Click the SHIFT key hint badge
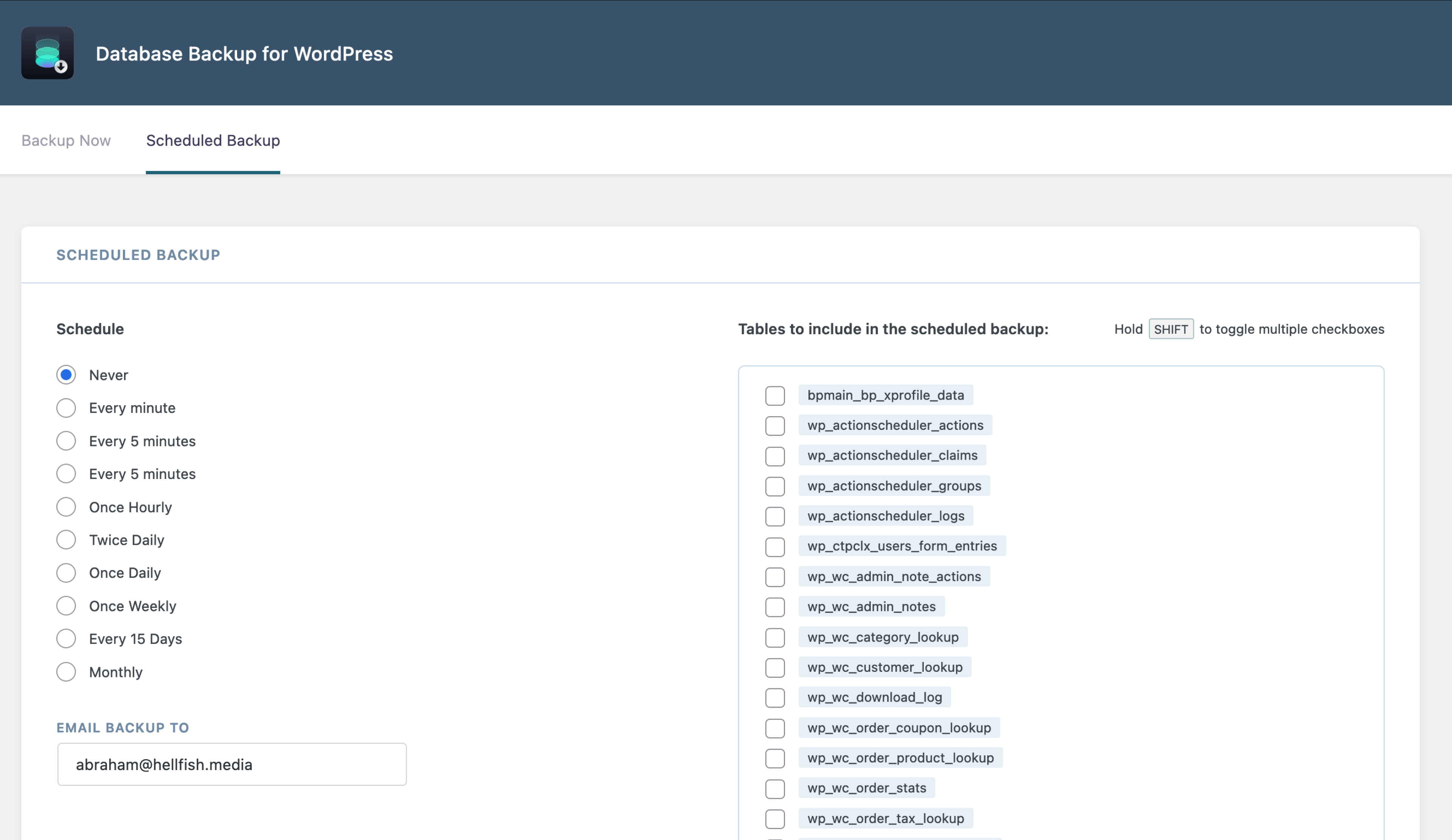1452x840 pixels. [x=1171, y=329]
